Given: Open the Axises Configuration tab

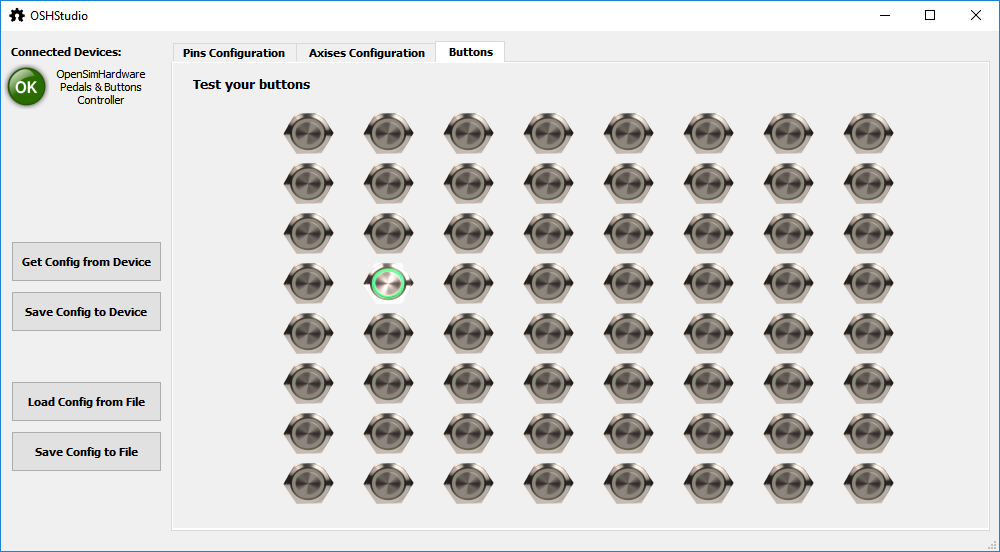Looking at the screenshot, I should (366, 53).
